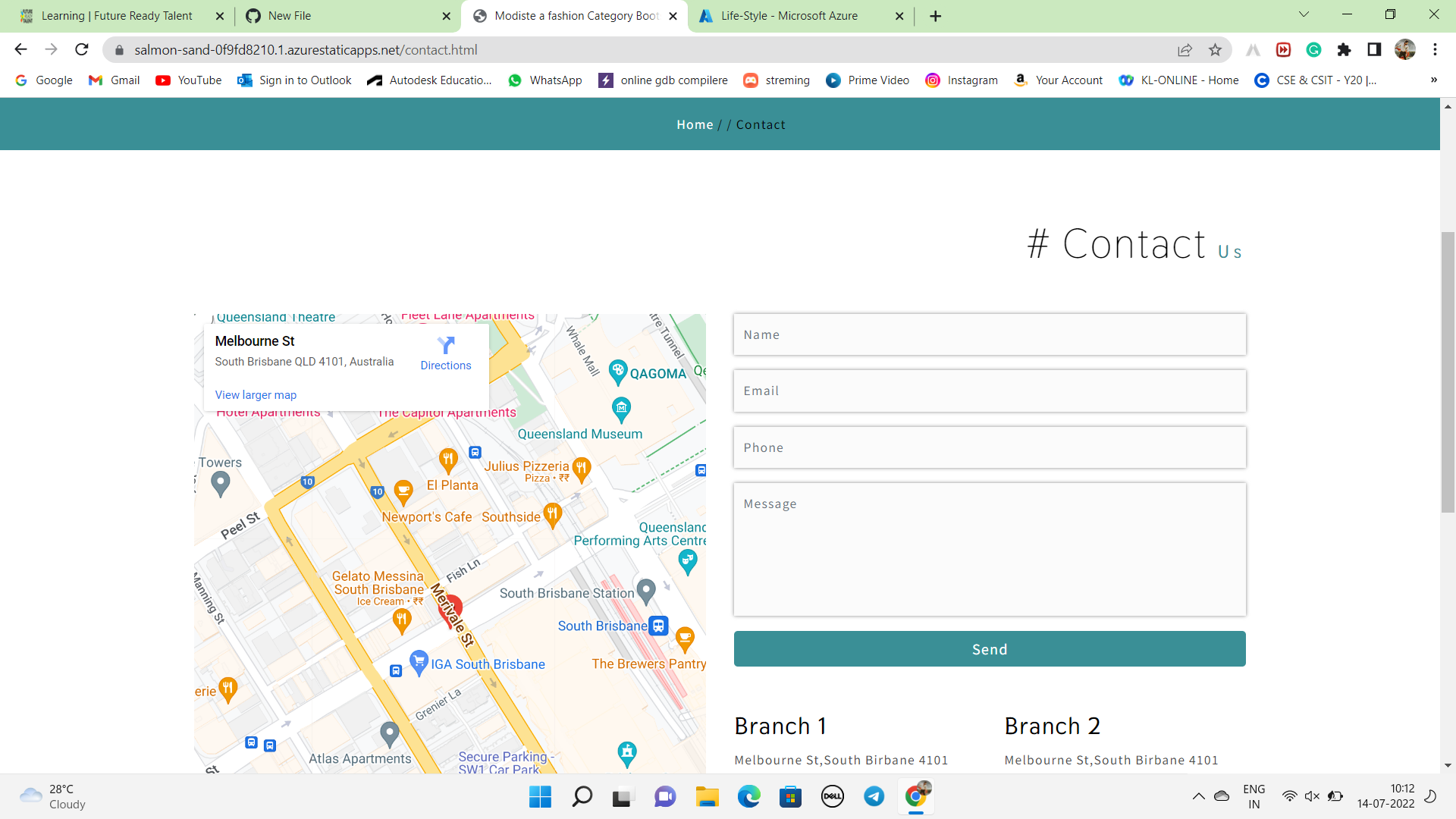Expand the hidden bookmarks overflow chevron
The width and height of the screenshot is (1456, 819).
coord(1434,80)
